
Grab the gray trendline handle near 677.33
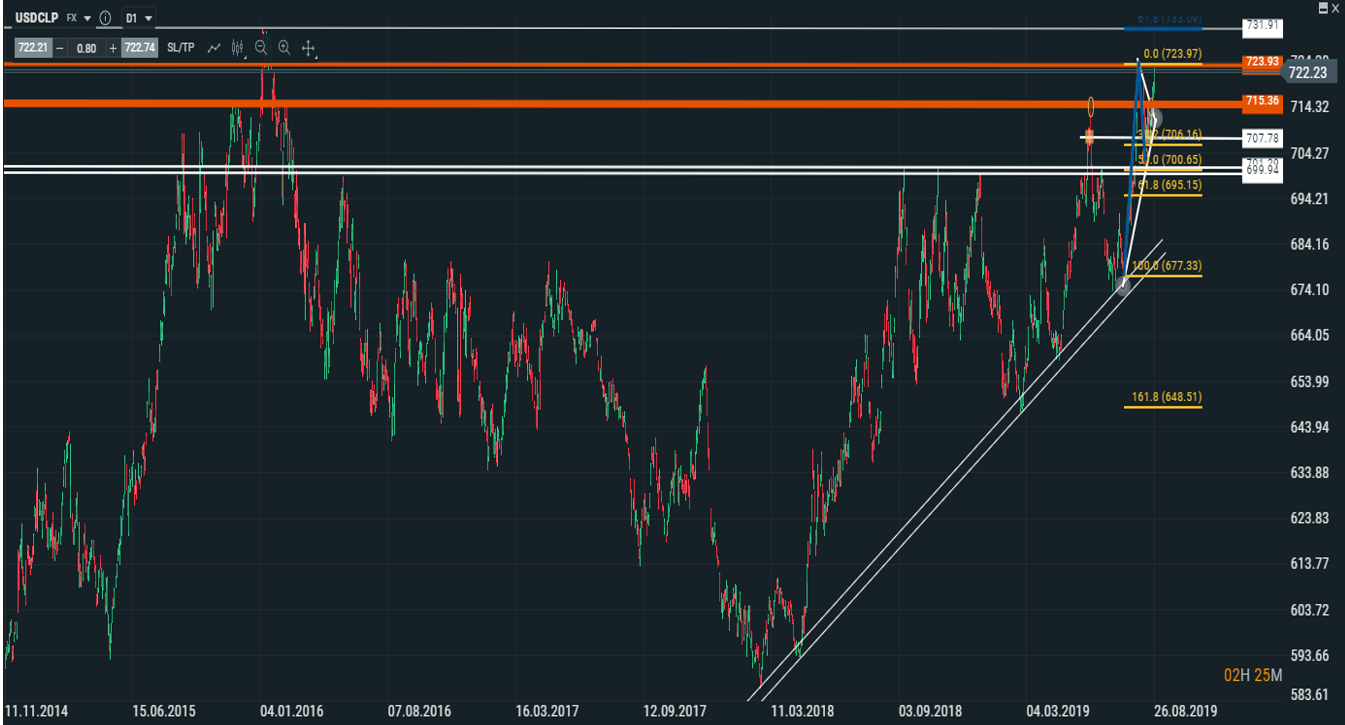pyautogui.click(x=1123, y=285)
